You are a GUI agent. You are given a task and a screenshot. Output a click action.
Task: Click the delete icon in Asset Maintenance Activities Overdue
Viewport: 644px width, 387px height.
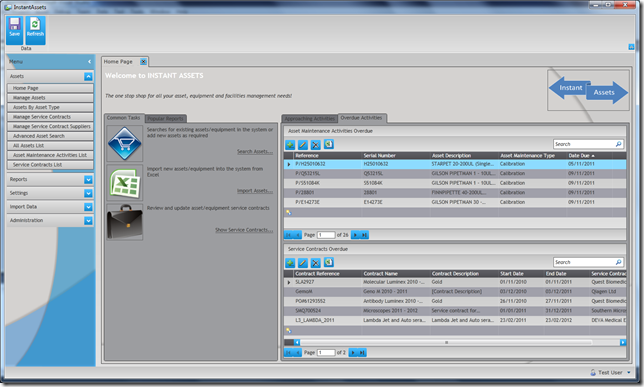coord(315,145)
